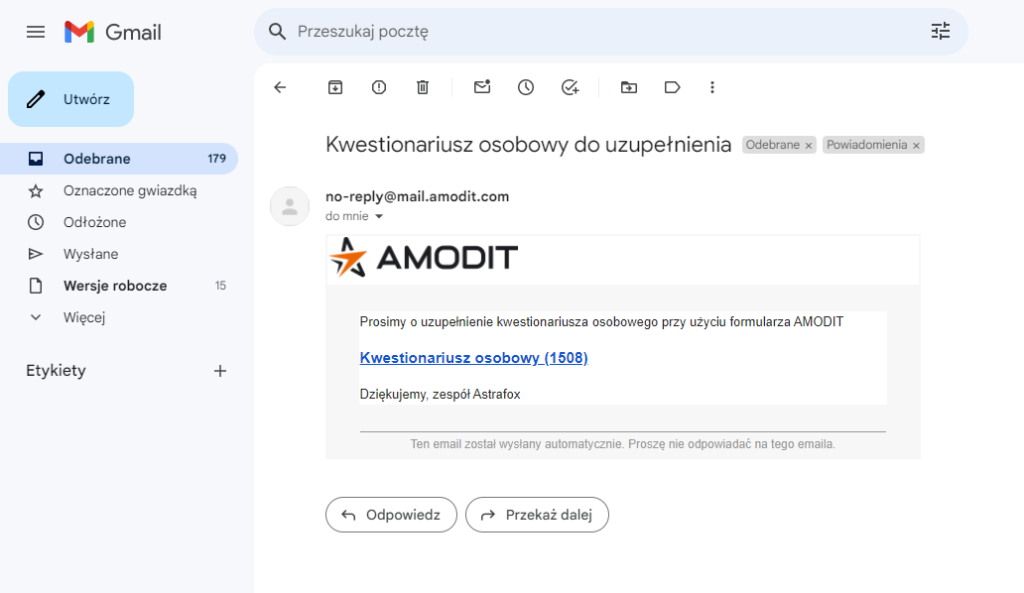Click the 'Przekaż dalej' button

(x=537, y=515)
